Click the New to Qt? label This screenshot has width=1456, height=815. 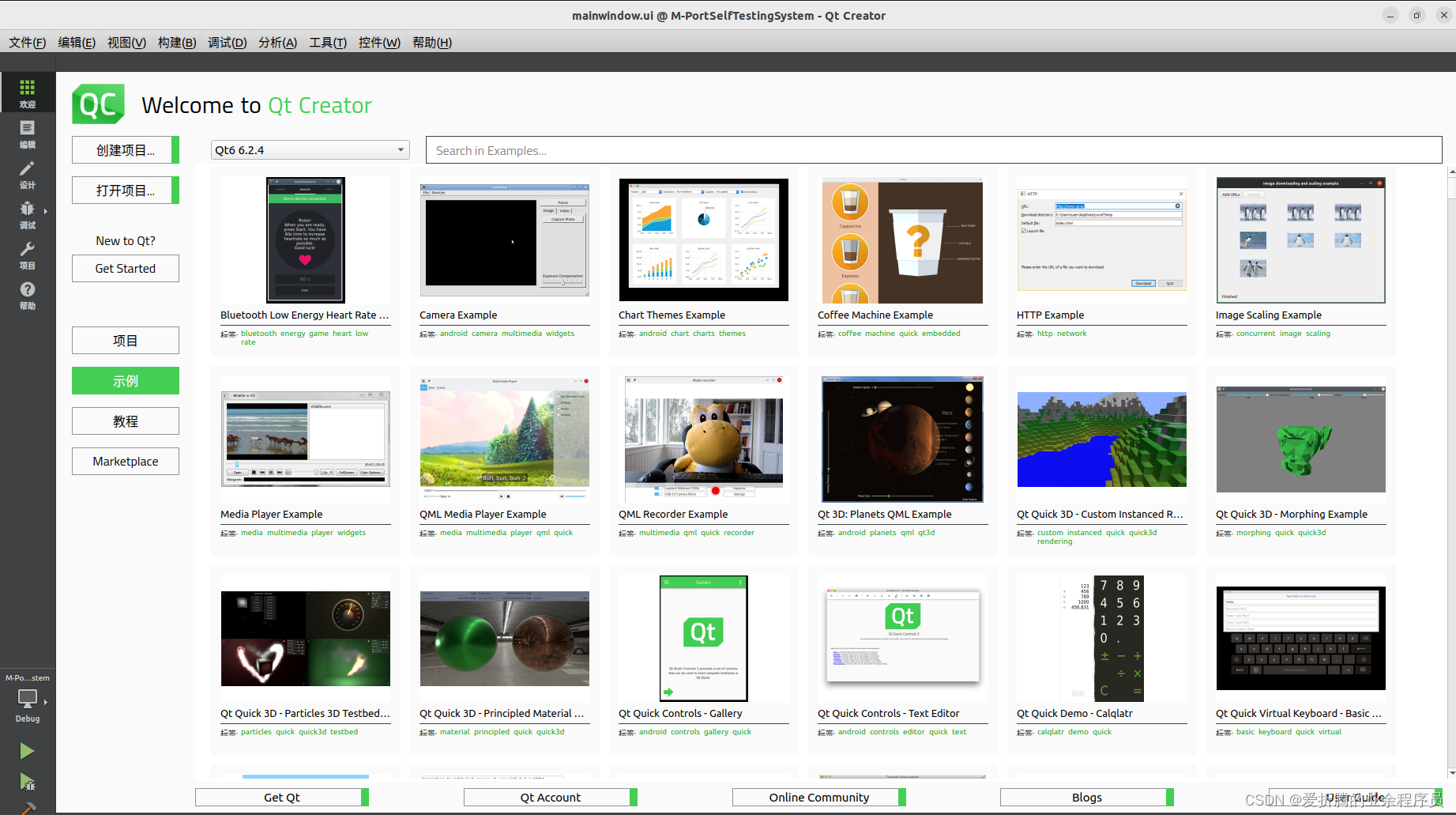[x=126, y=241]
